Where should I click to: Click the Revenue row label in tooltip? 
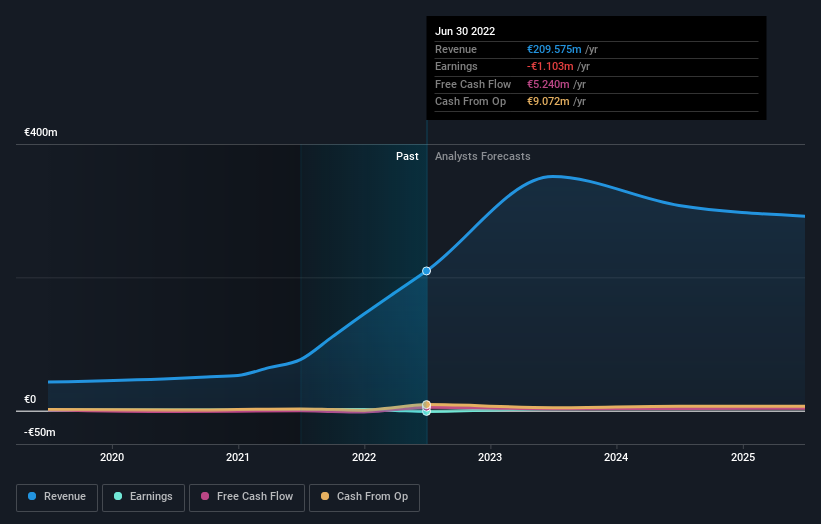(456, 49)
